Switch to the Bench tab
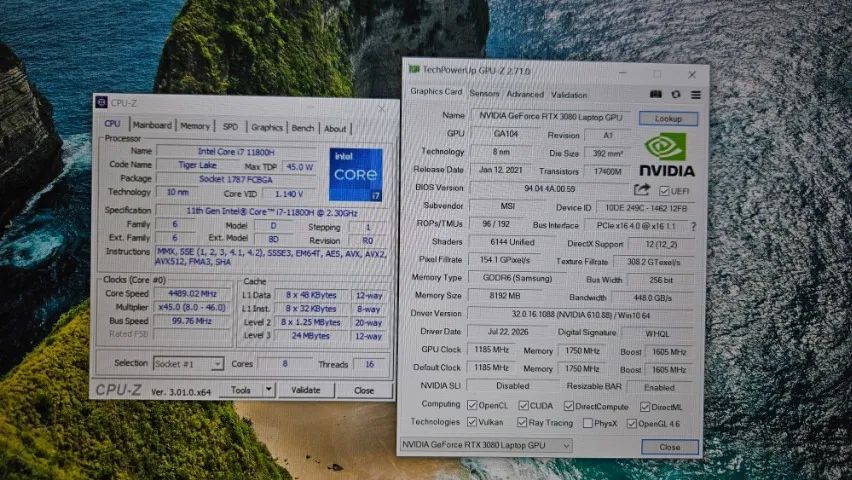 pos(303,128)
